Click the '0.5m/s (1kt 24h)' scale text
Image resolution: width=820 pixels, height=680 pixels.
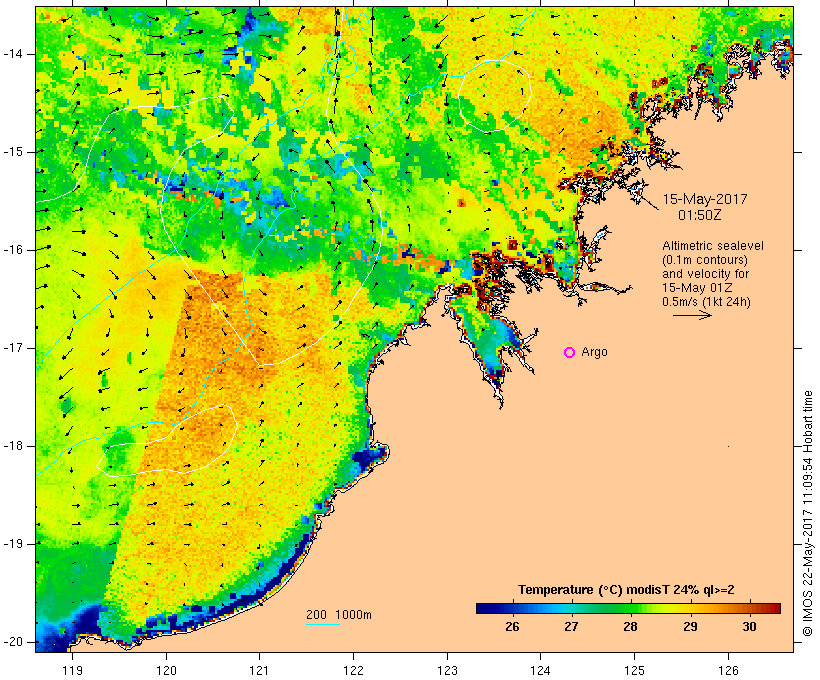click(x=706, y=302)
